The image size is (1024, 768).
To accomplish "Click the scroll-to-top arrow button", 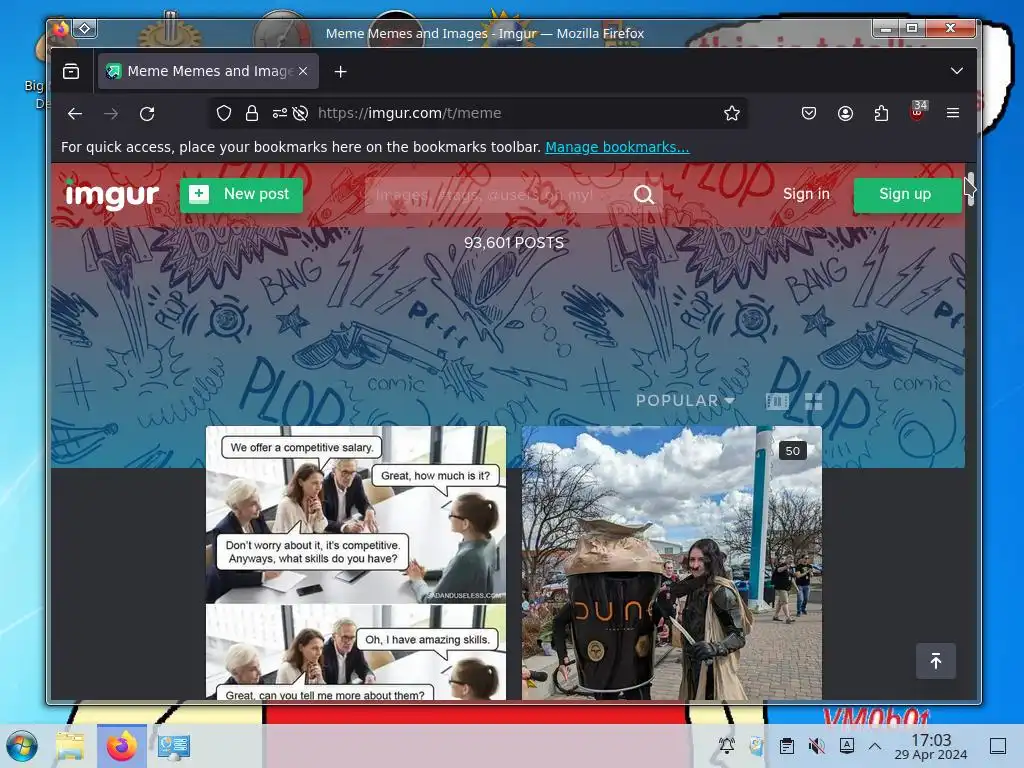I will click(x=935, y=661).
